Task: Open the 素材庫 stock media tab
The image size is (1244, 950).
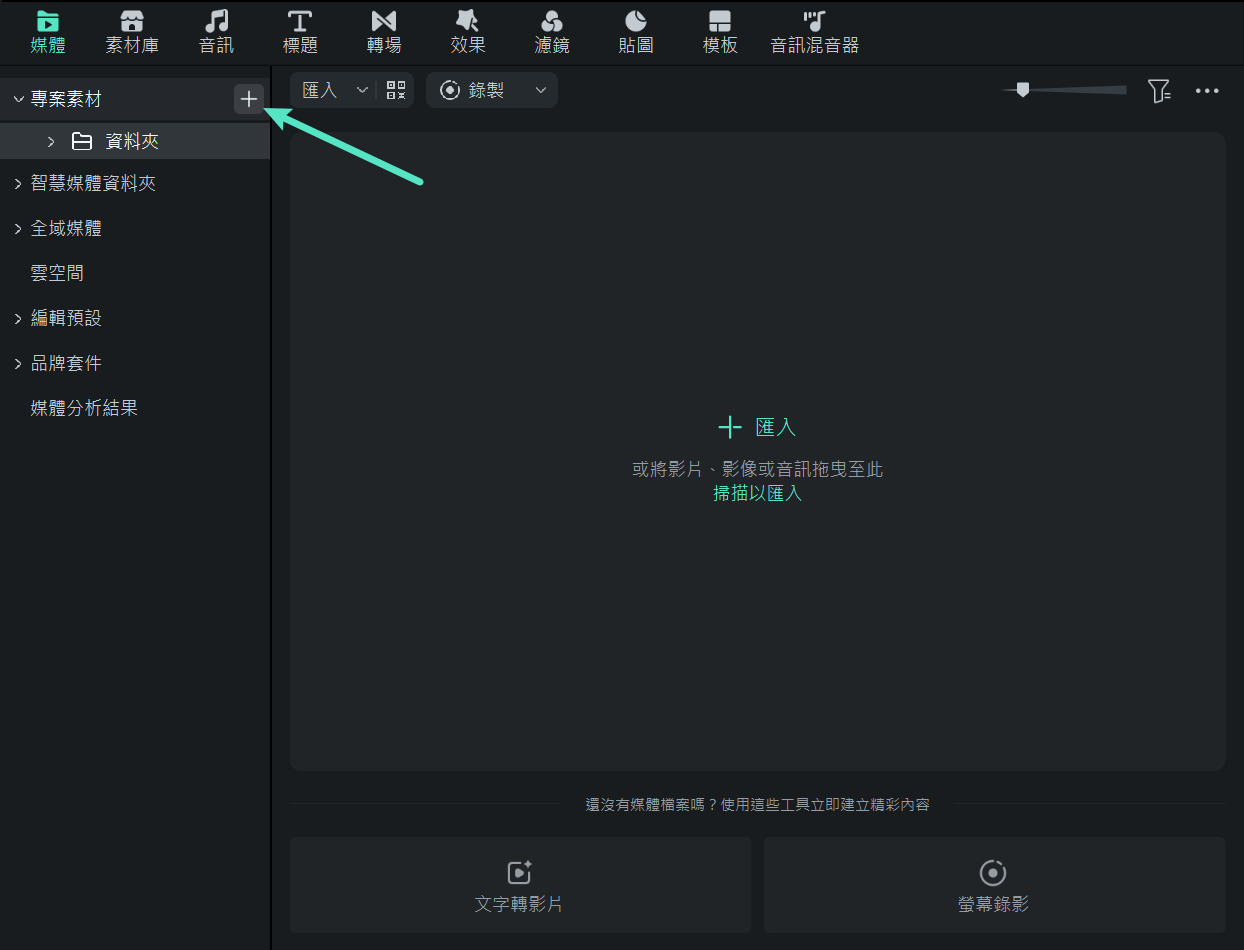Action: (132, 32)
